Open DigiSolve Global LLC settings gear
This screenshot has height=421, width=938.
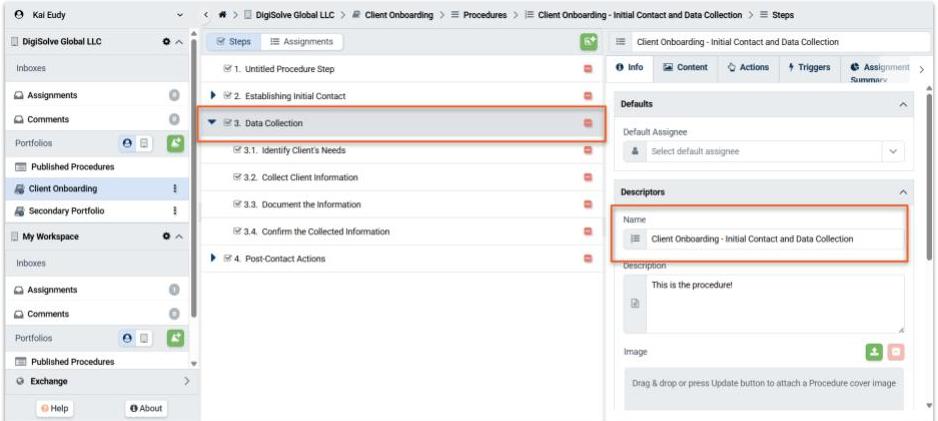coord(166,42)
